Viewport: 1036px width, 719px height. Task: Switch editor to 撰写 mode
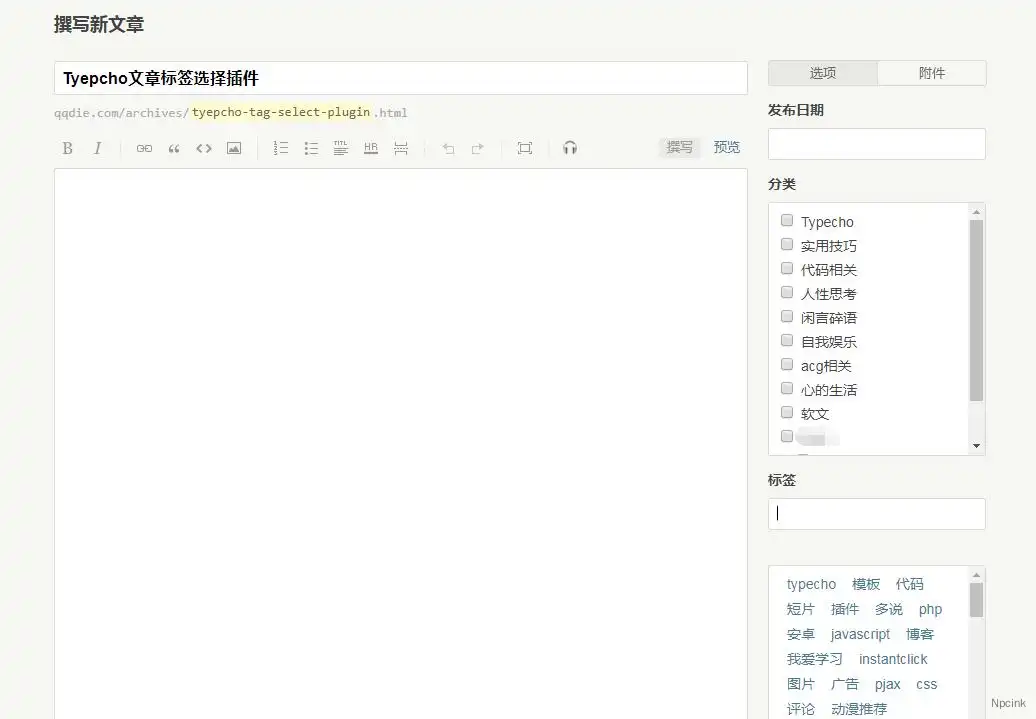tap(679, 147)
